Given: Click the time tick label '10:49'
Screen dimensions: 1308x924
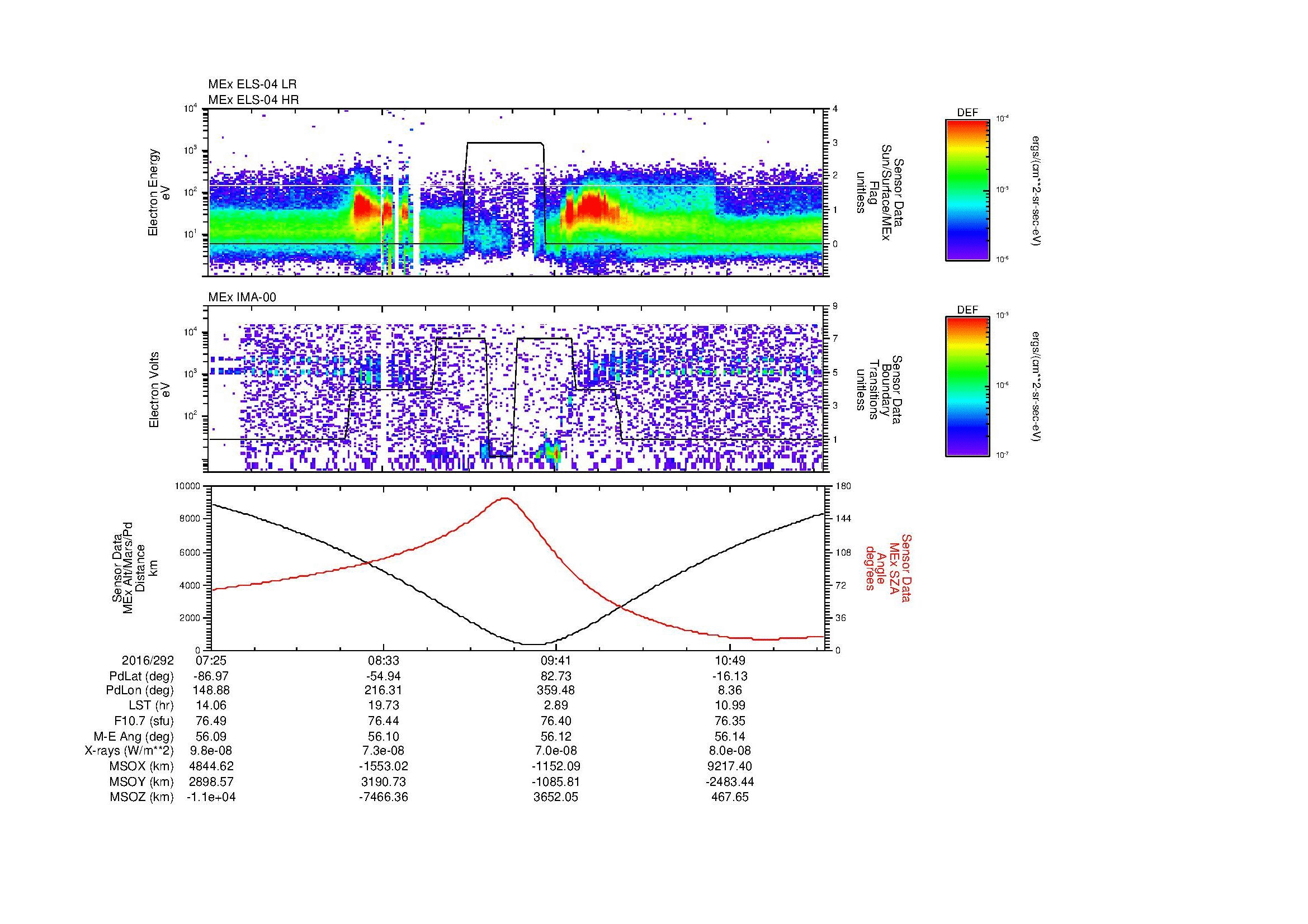Looking at the screenshot, I should pos(730,661).
